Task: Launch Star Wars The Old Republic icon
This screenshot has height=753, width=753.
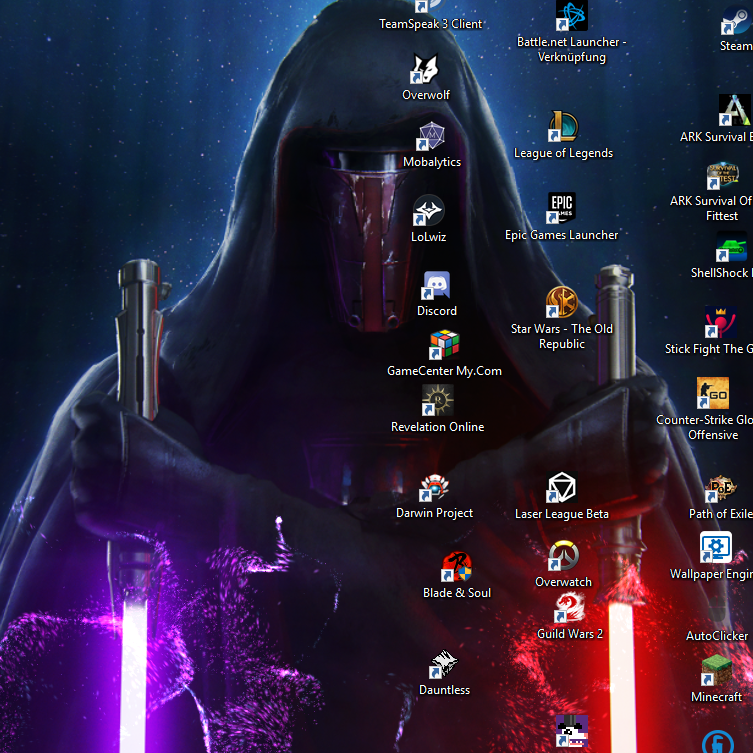Action: click(561, 302)
